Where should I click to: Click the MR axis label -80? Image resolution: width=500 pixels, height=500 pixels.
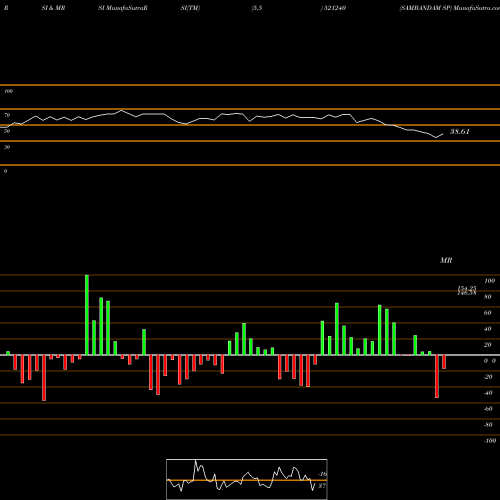click(488, 425)
